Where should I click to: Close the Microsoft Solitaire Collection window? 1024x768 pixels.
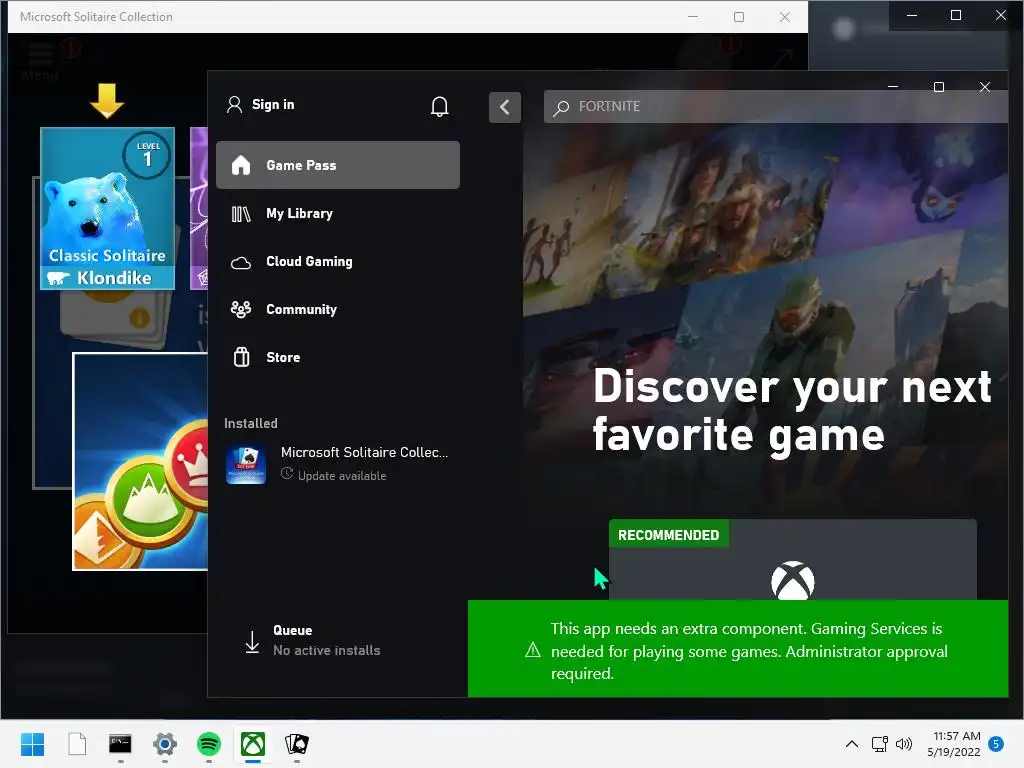tap(785, 17)
